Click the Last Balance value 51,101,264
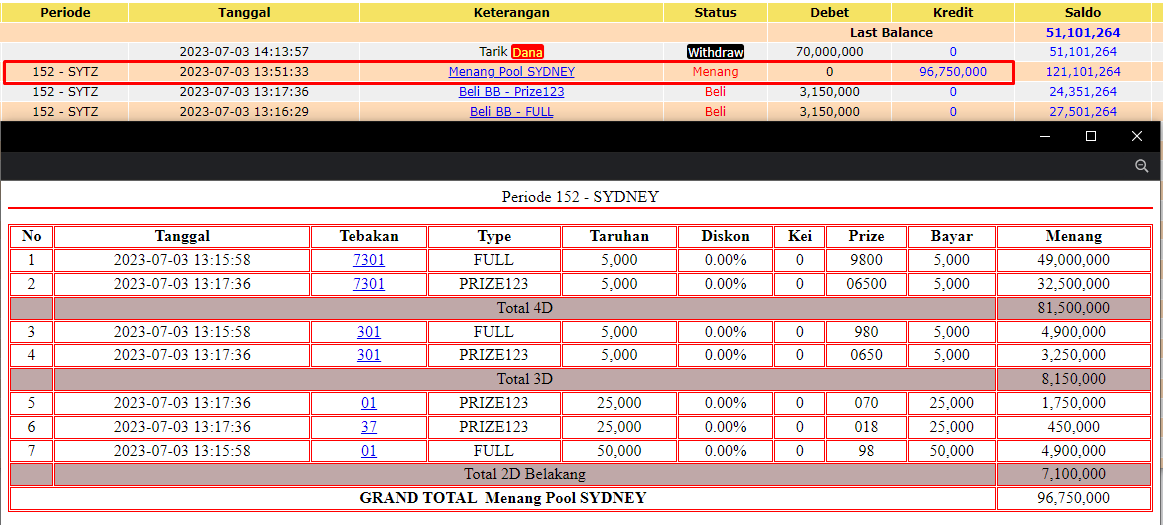1163x525 pixels. (1083, 33)
